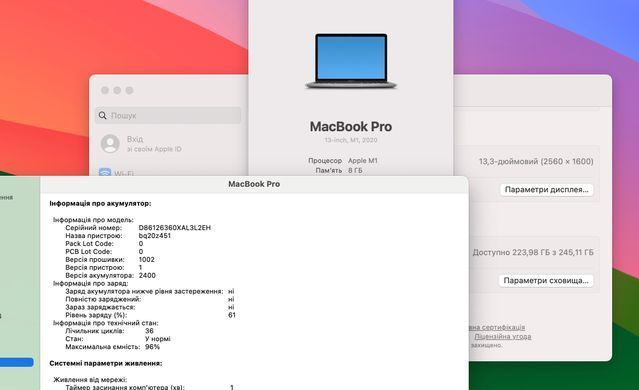Click the Інформація про акумулятор heading
Viewport: 639px width, 390px height.
100,203
